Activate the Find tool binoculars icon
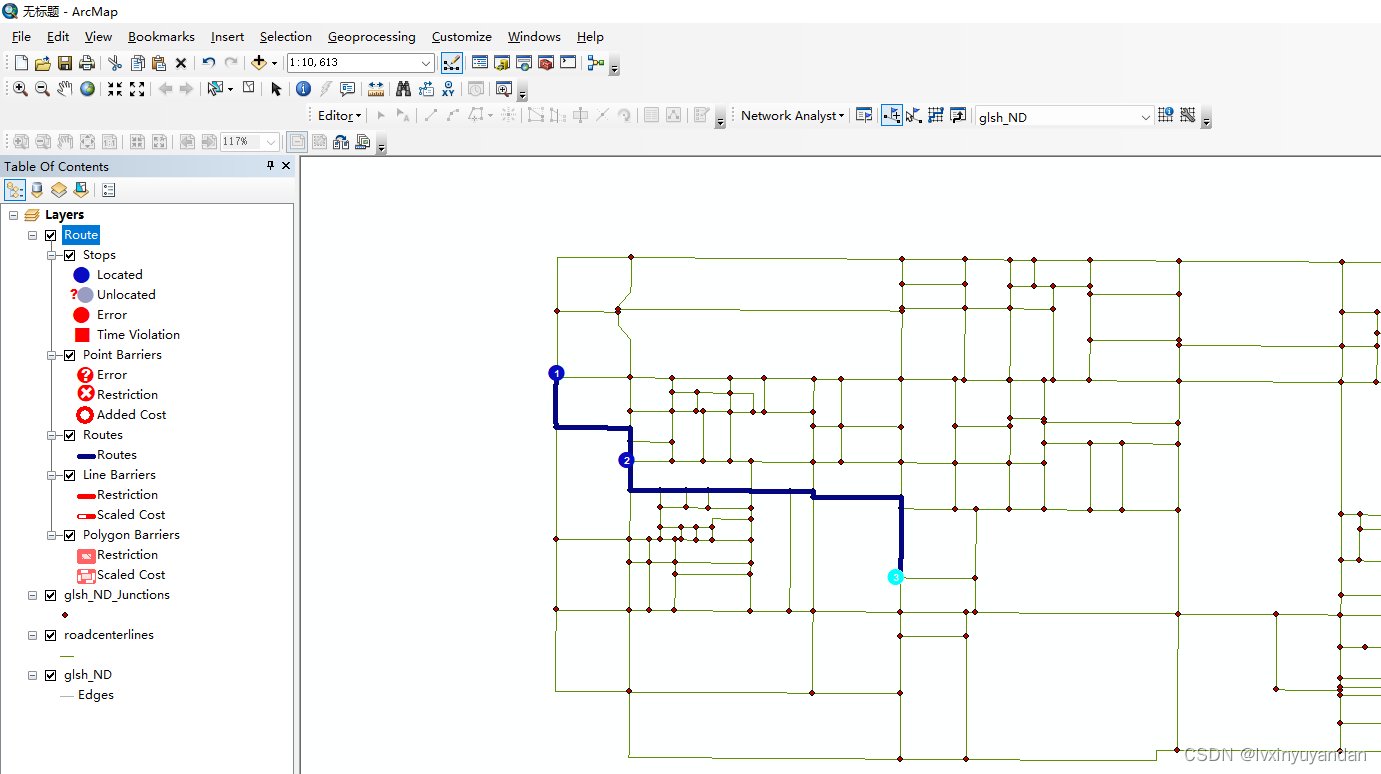The height and width of the screenshot is (774, 1381). tap(402, 89)
